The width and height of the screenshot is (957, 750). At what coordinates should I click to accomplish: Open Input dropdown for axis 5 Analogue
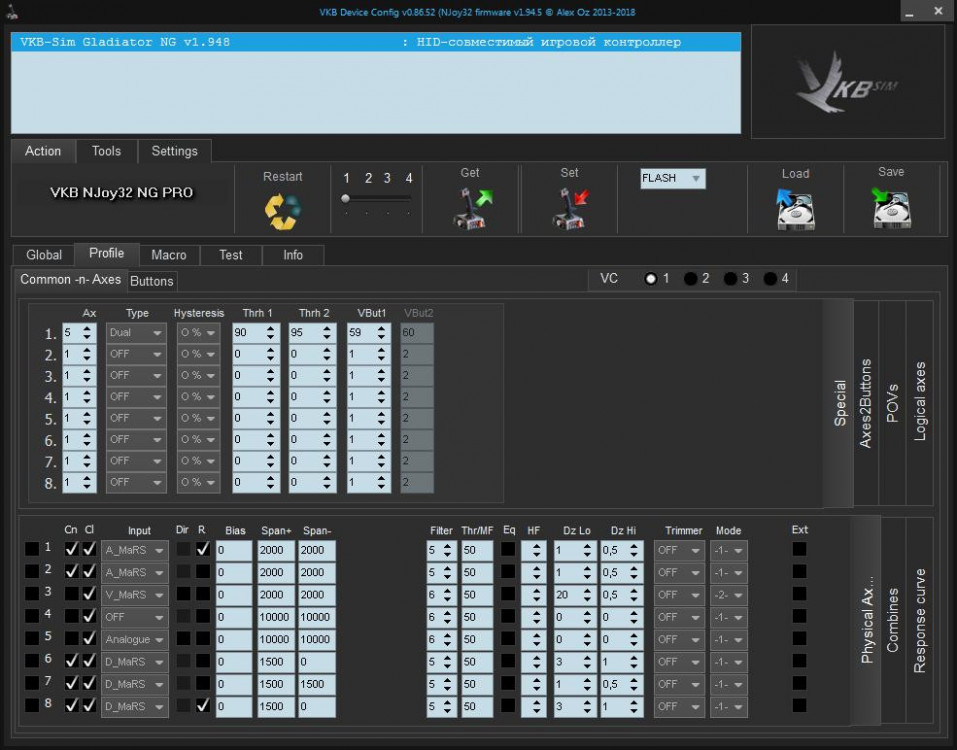coord(134,640)
